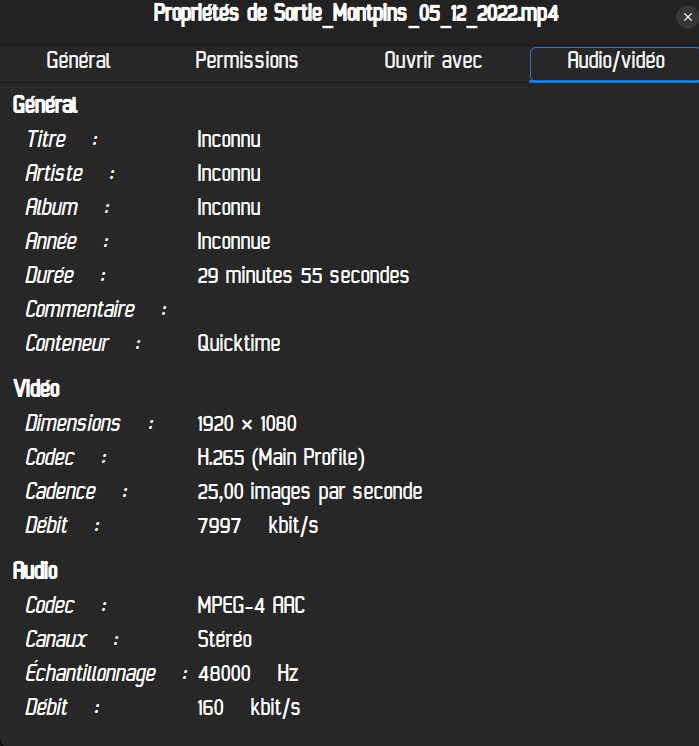Click the sampling rate 48000 Hz

pos(248,674)
